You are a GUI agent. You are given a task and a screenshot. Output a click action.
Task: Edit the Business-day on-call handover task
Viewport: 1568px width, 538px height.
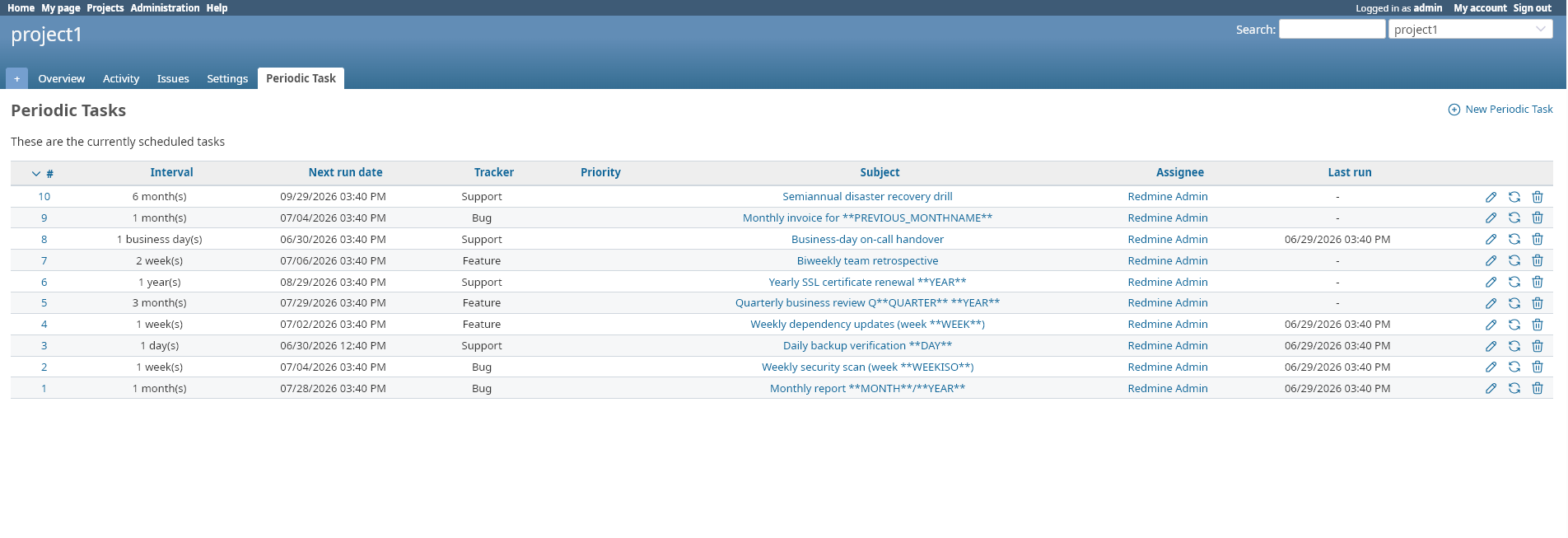(1491, 239)
